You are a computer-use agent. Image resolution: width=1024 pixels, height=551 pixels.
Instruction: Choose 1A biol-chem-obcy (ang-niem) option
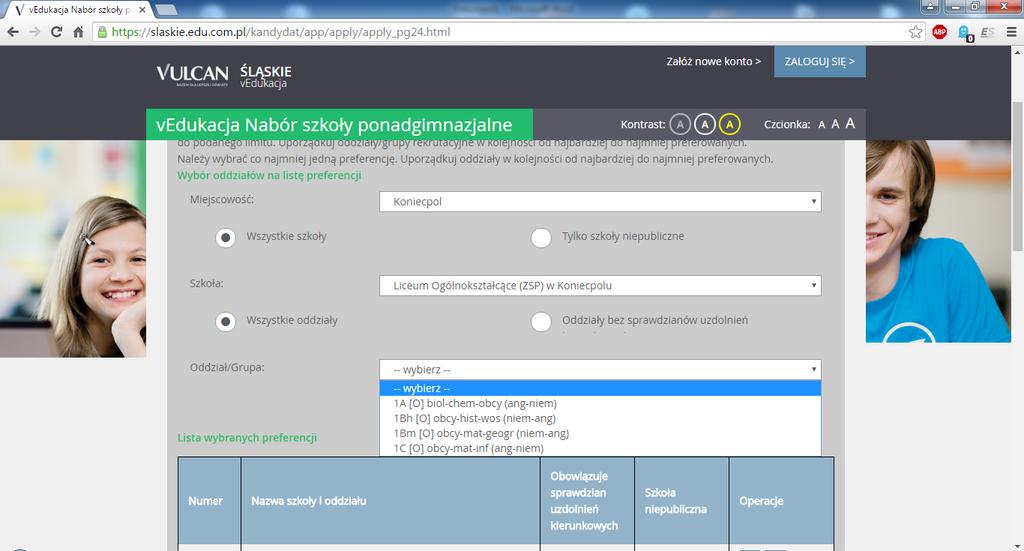coord(600,403)
